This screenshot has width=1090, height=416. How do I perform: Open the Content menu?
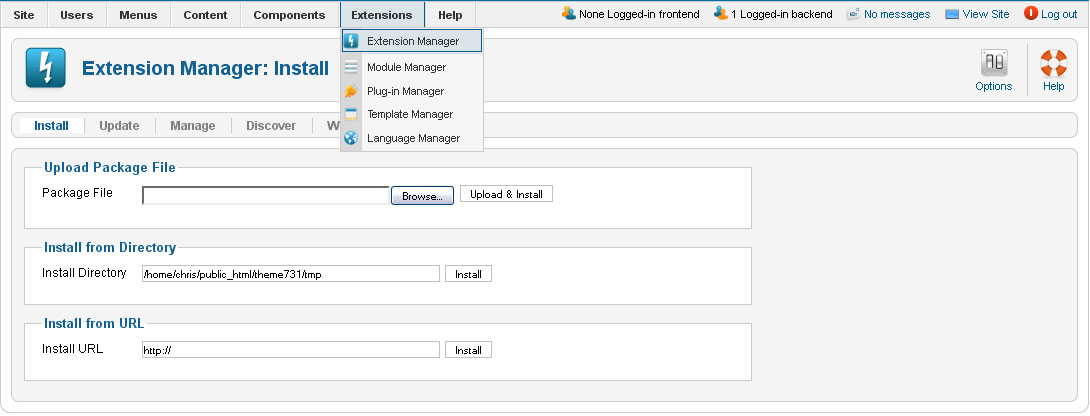[x=205, y=15]
